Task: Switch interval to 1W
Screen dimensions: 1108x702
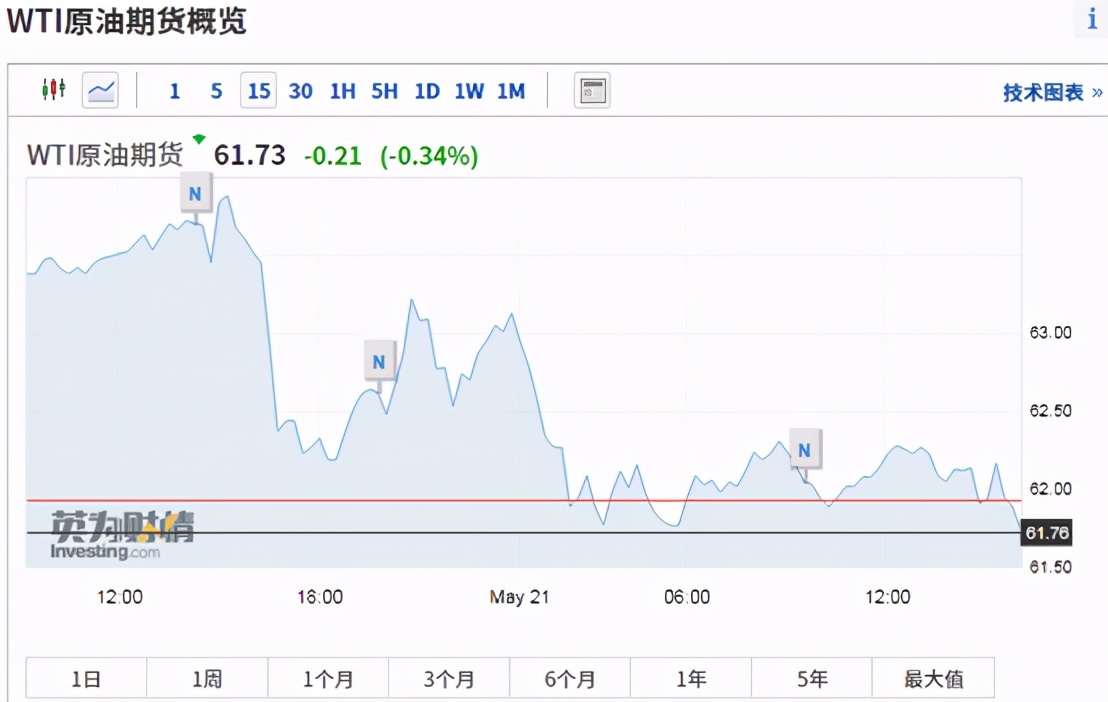Action: (x=468, y=91)
